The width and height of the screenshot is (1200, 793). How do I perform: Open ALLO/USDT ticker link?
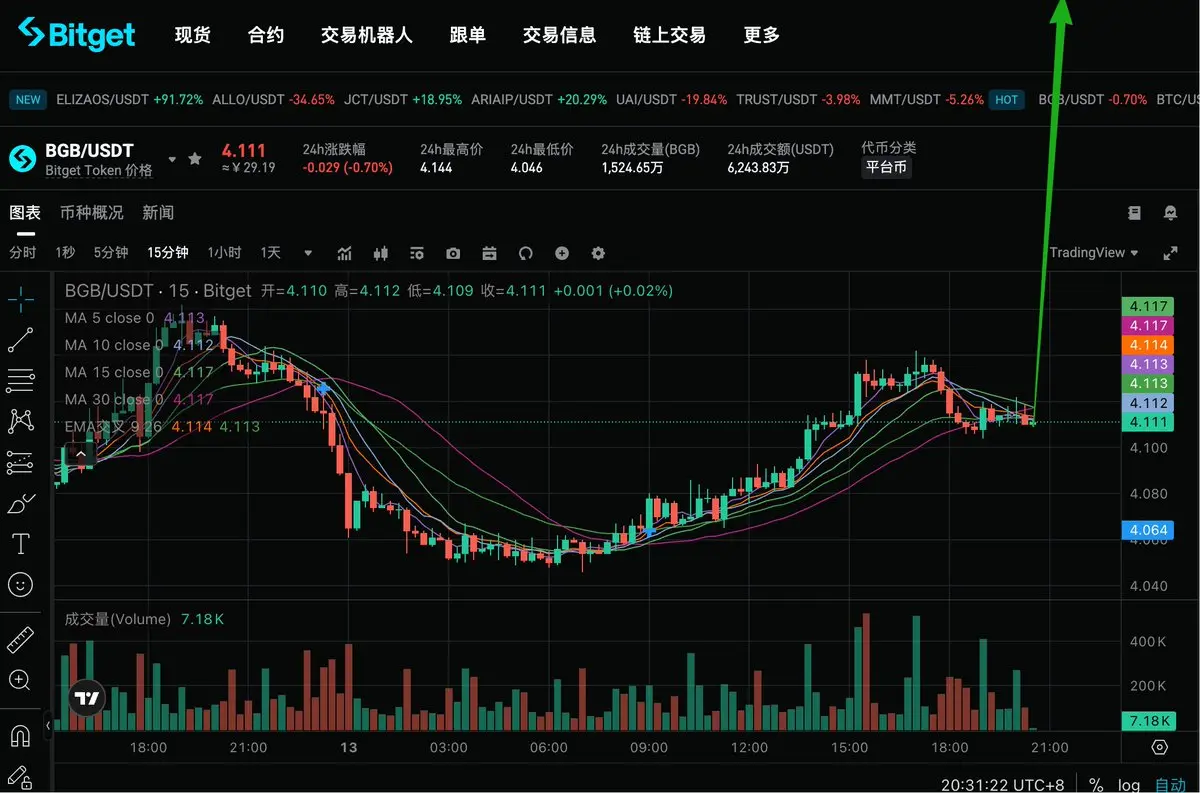tap(273, 100)
